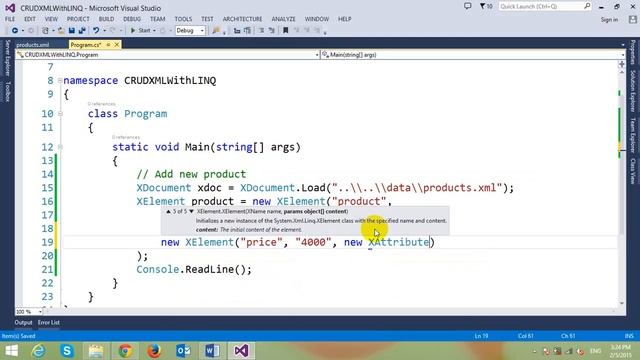Open the Toolbox side tab
640x360 pixels.
pos(7,91)
